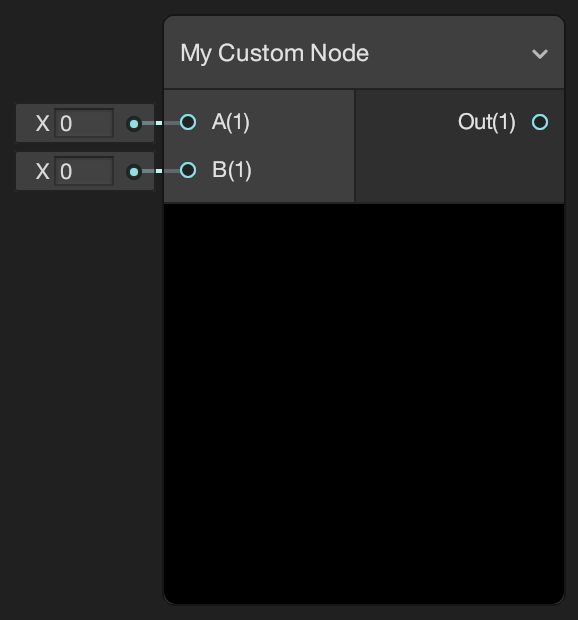578x620 pixels.
Task: Click the edge line connecting to port B
Action: [161, 171]
